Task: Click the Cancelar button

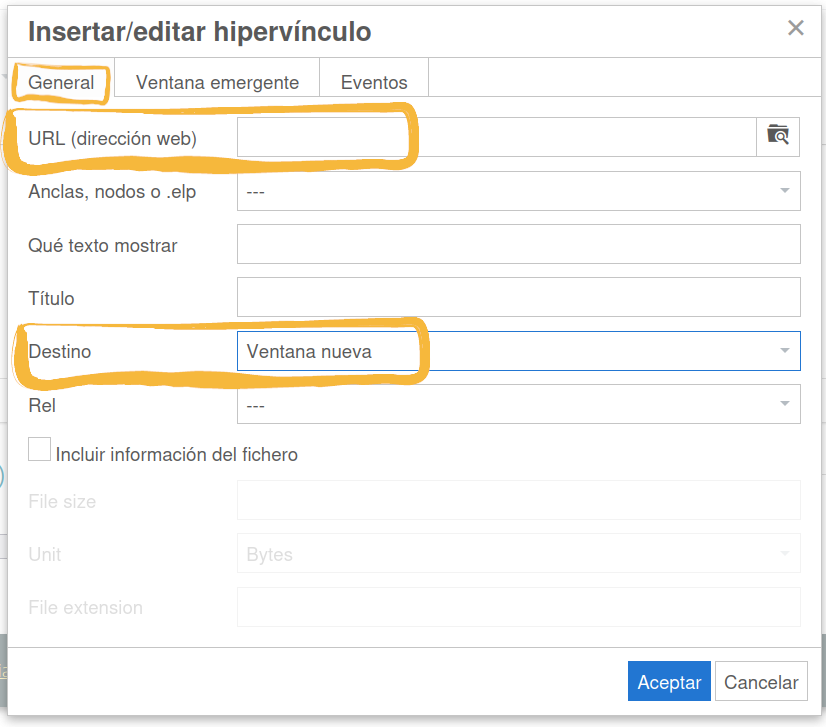Action: point(761,682)
